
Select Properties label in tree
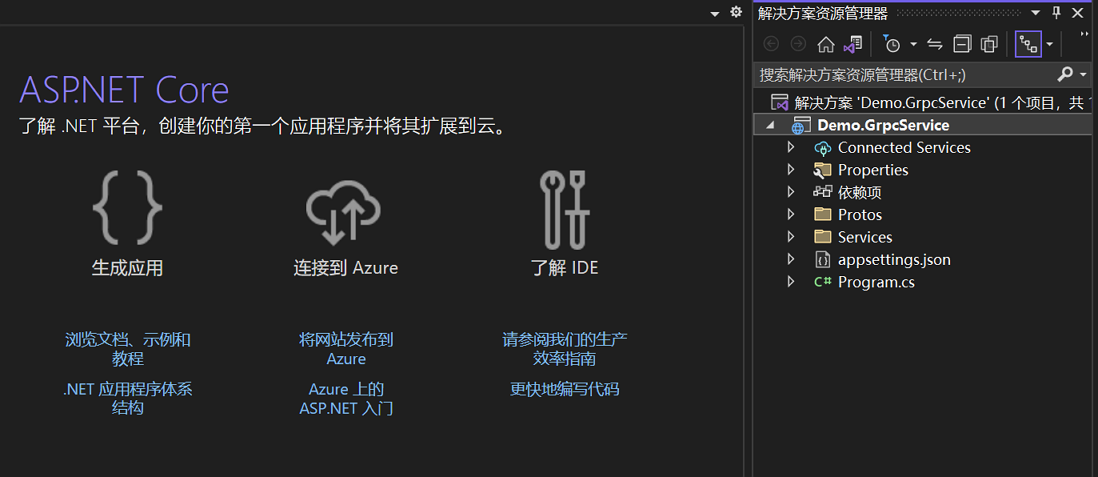873,170
